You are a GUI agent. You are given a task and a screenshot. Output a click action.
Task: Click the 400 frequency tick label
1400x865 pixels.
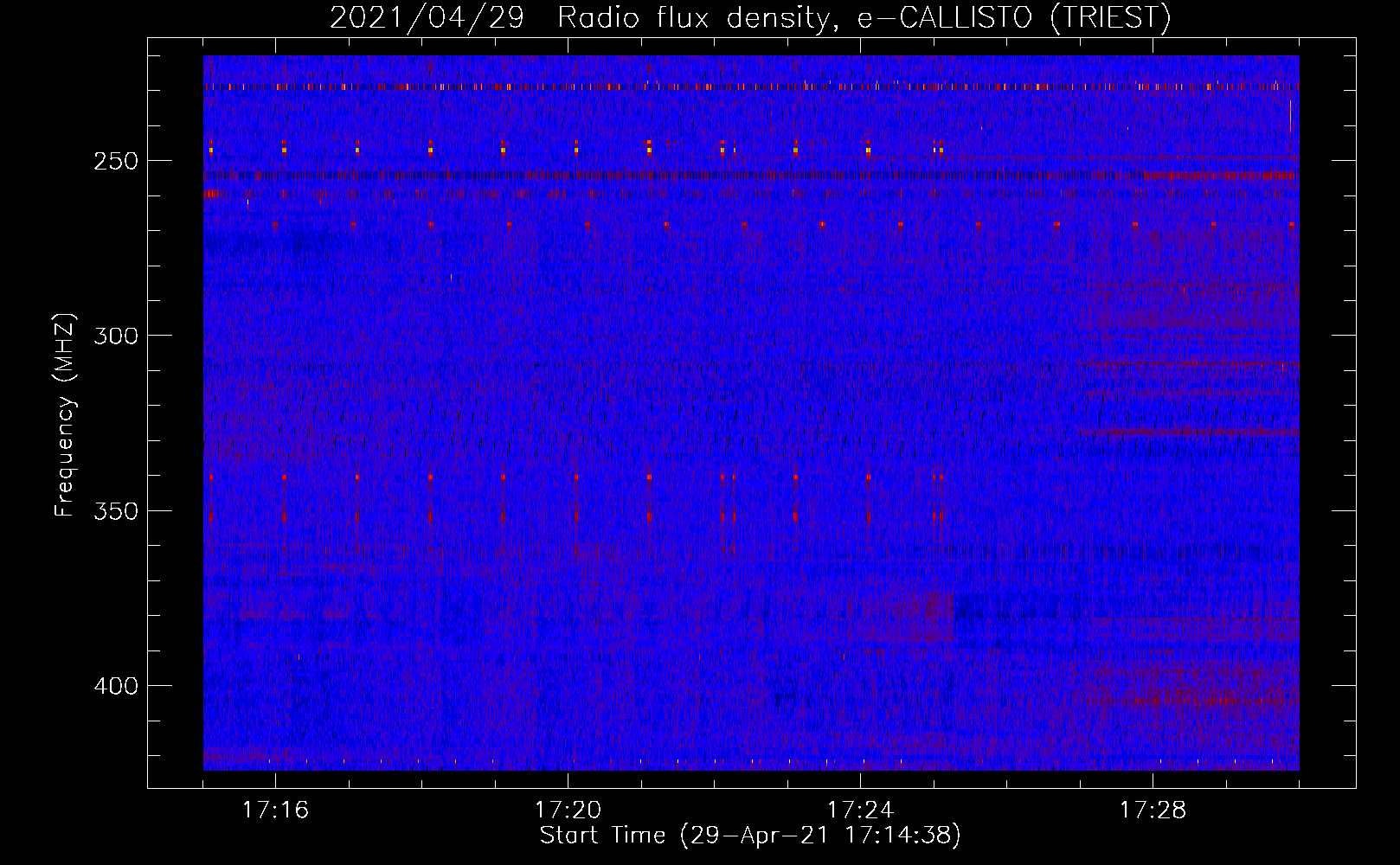click(x=116, y=686)
